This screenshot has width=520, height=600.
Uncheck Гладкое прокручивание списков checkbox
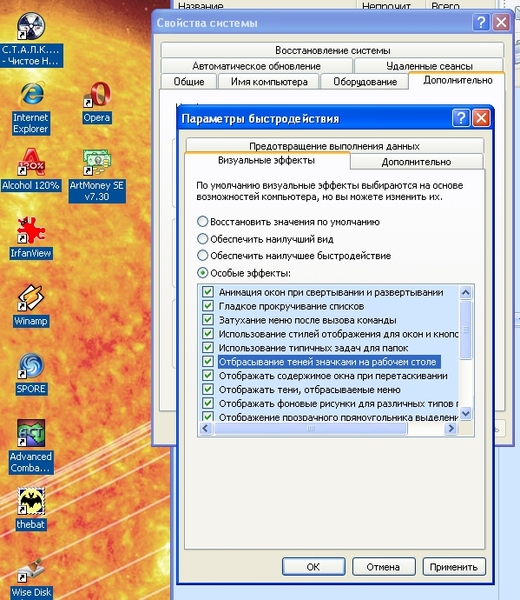(208, 306)
